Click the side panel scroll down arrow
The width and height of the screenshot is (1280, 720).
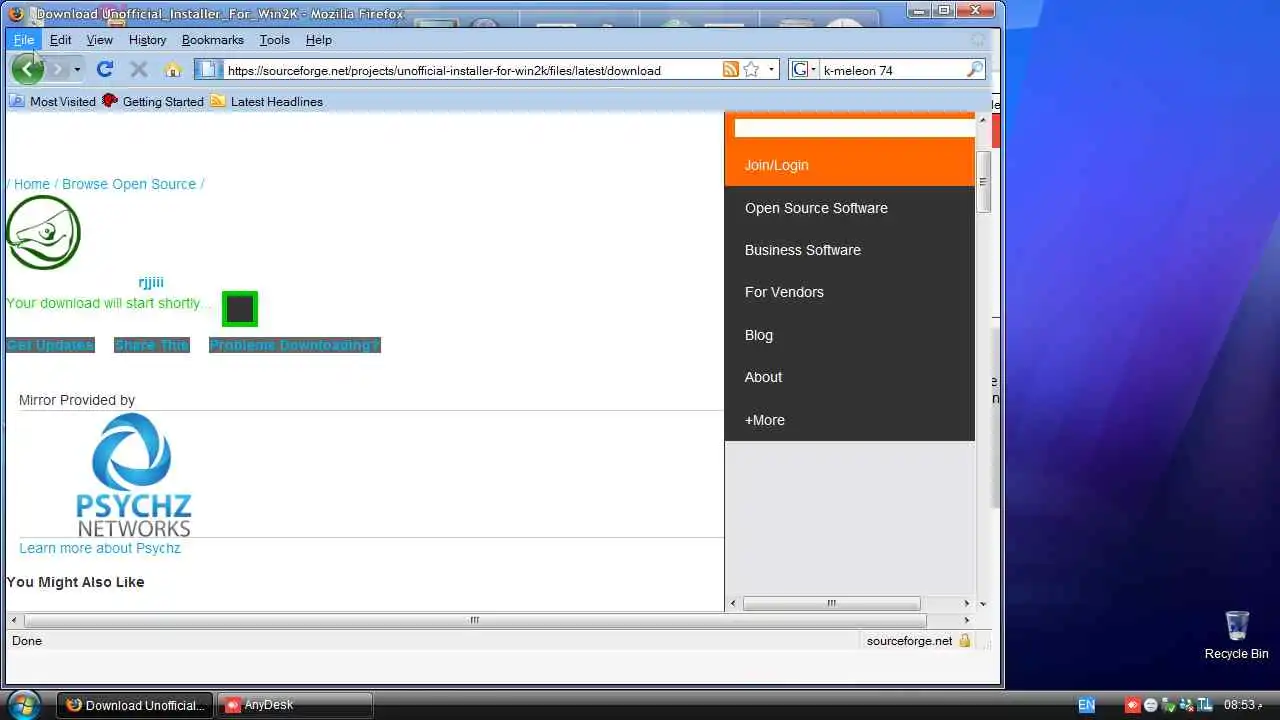click(983, 603)
